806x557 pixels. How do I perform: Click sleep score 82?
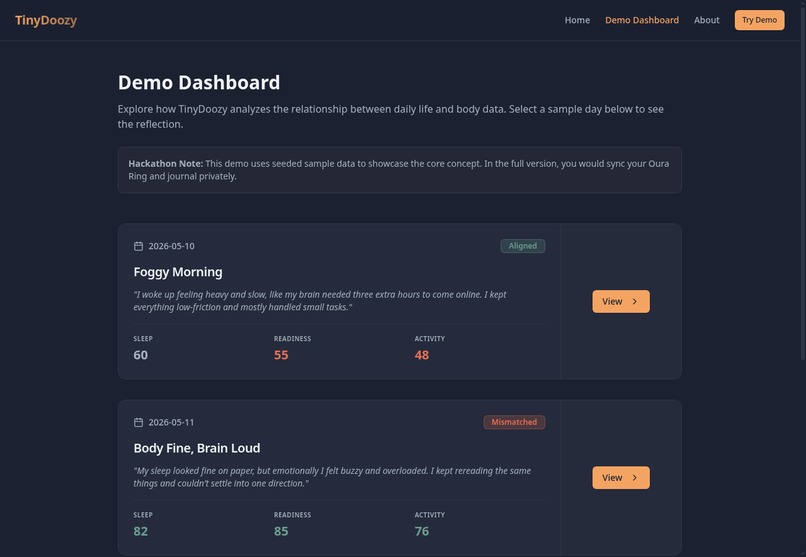tap(140, 531)
